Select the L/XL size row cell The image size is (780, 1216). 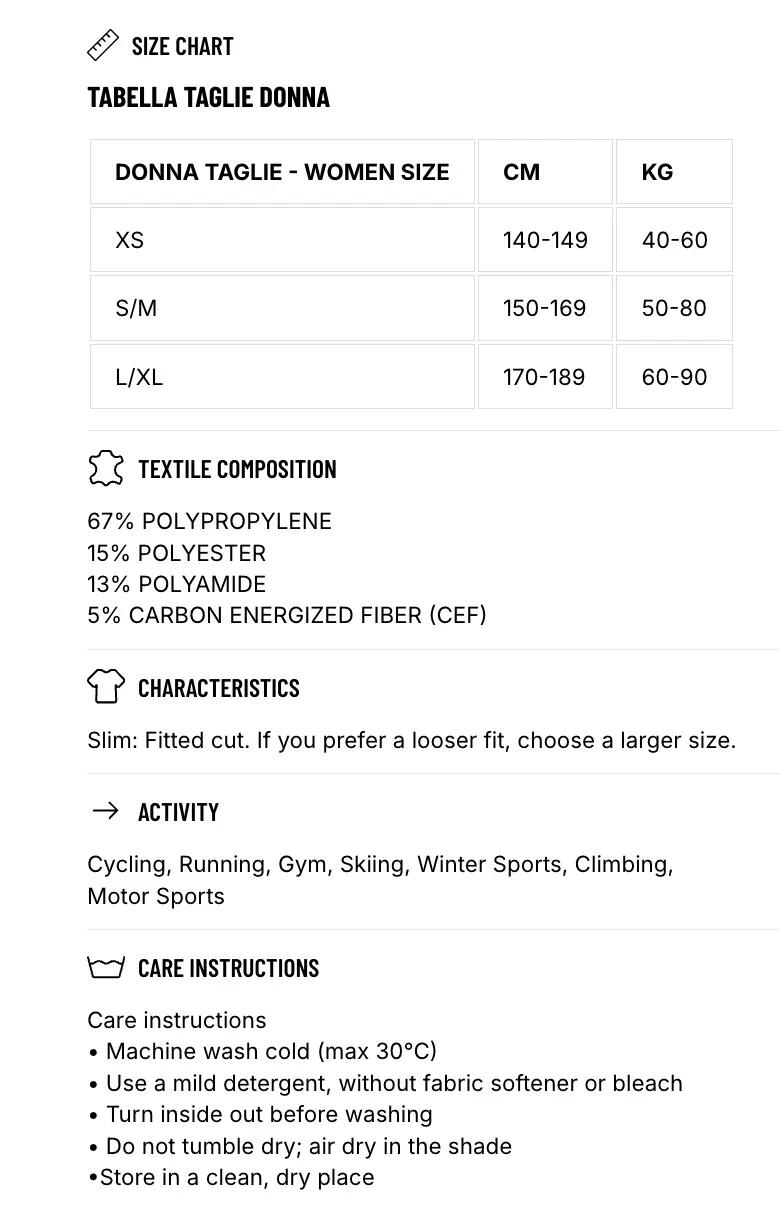pyautogui.click(x=282, y=377)
